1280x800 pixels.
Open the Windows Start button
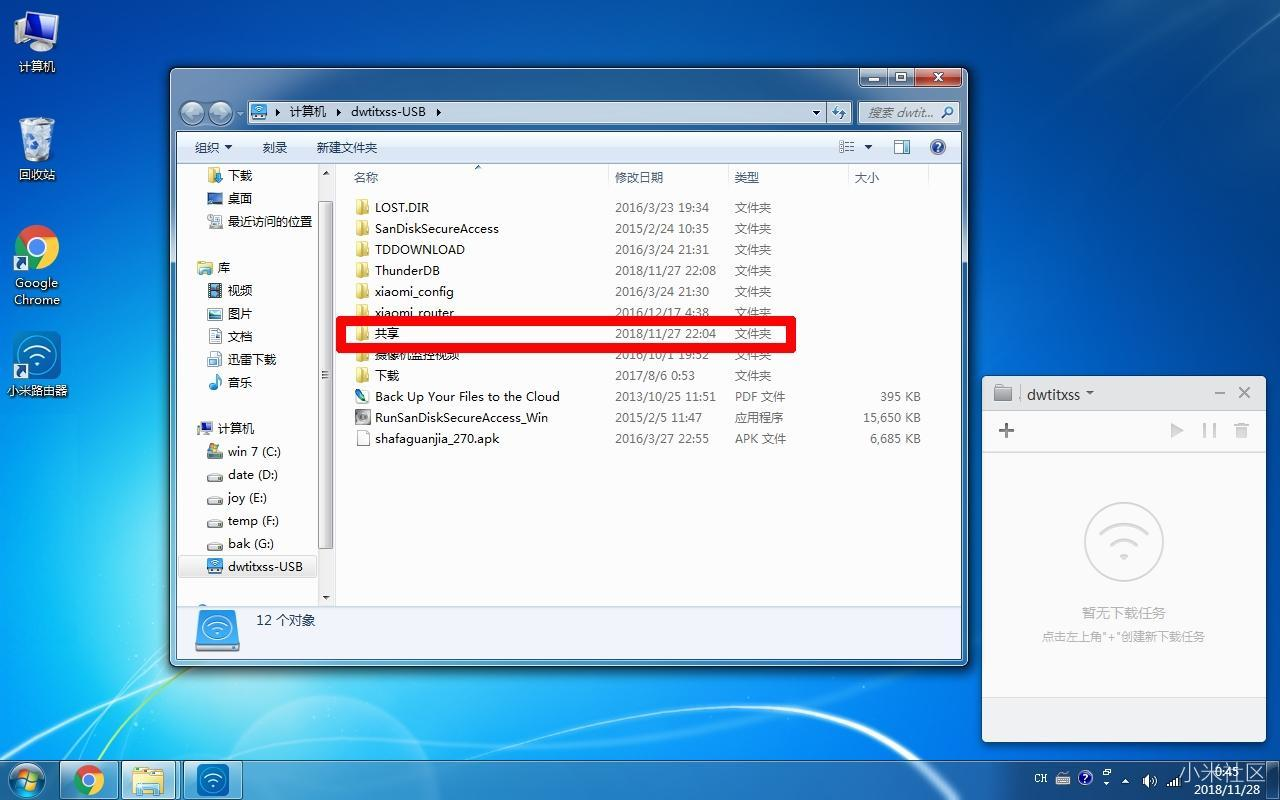pos(27,780)
